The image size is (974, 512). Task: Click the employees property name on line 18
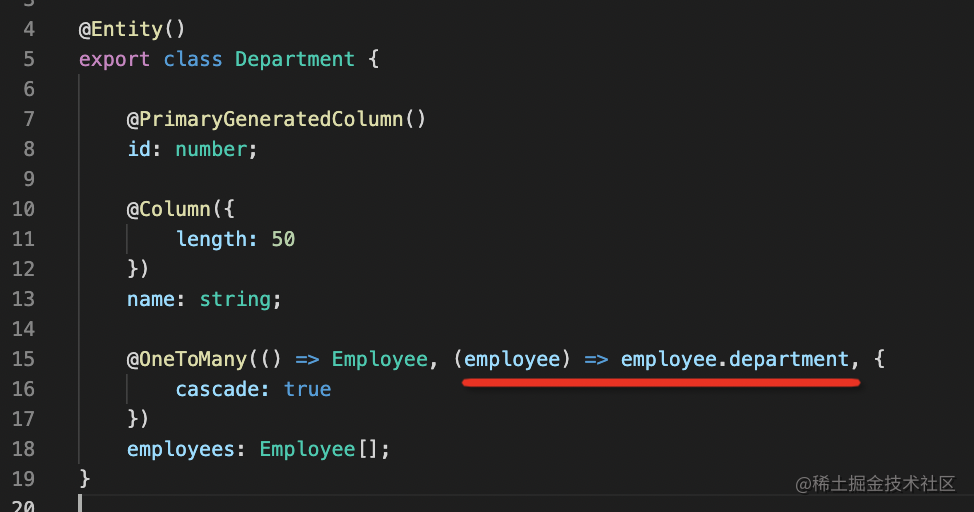pyautogui.click(x=180, y=449)
